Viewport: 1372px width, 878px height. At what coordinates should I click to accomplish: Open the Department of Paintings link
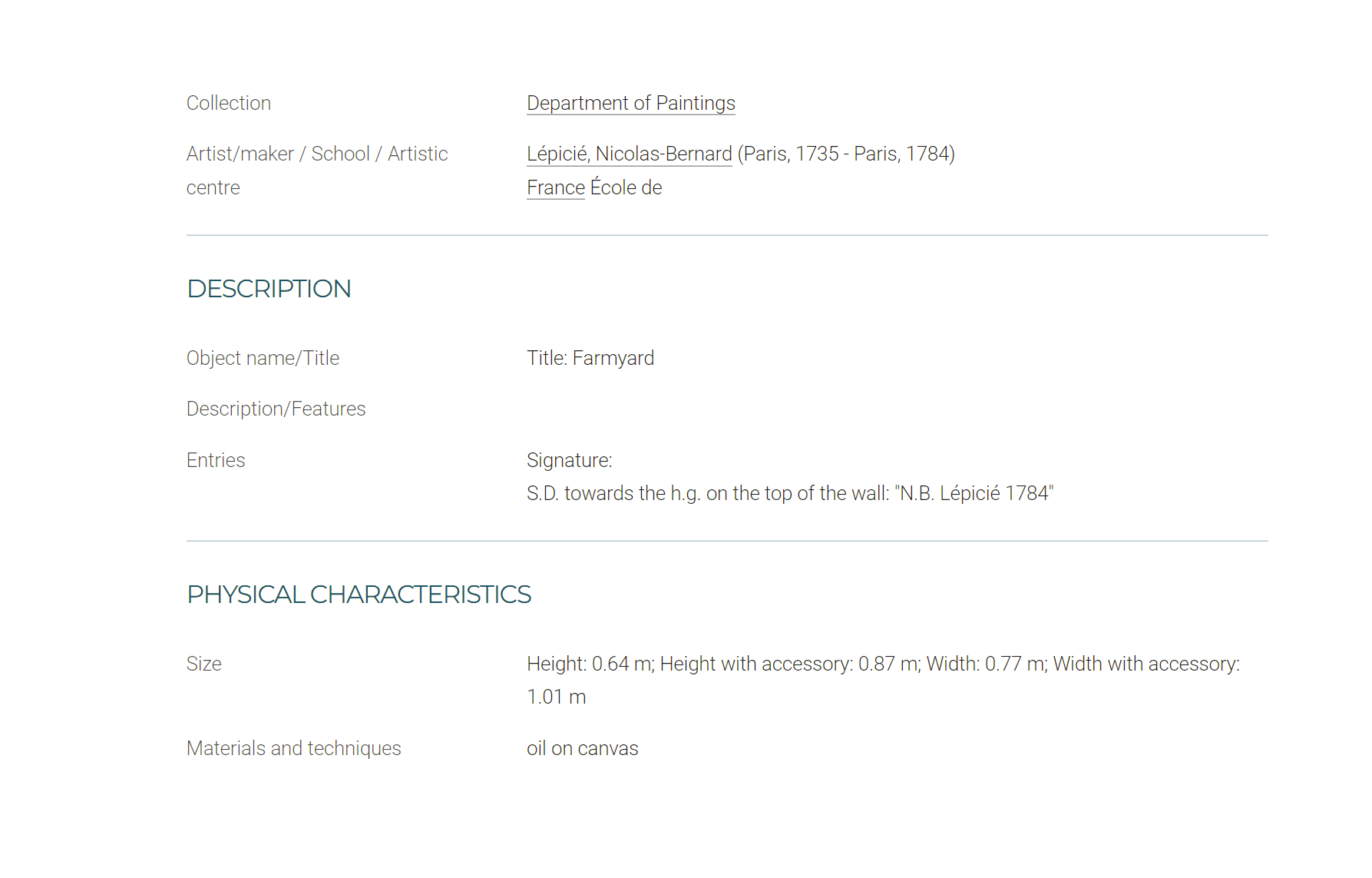coord(630,103)
